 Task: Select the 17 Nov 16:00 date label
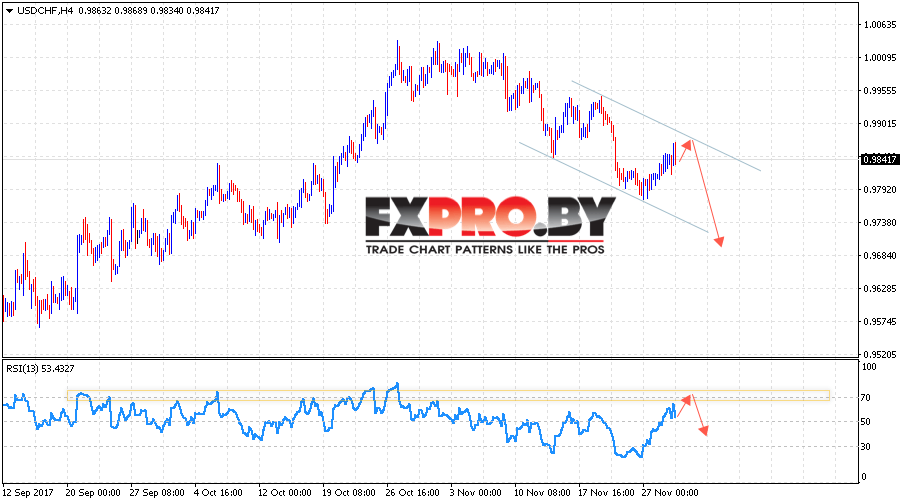[606, 493]
